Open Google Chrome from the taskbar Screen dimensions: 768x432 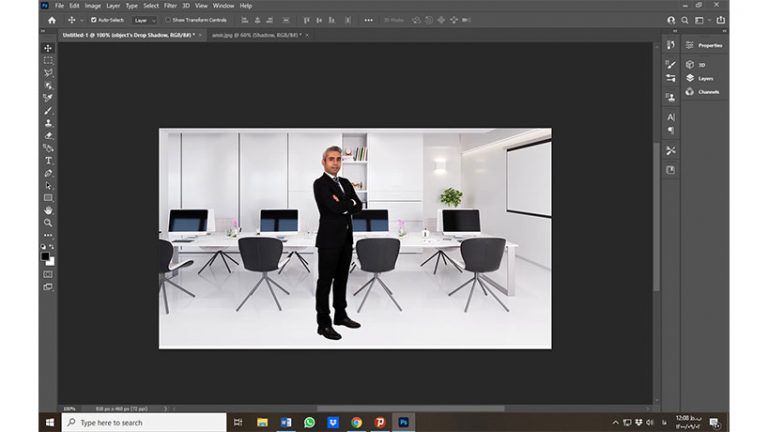pyautogui.click(x=356, y=422)
